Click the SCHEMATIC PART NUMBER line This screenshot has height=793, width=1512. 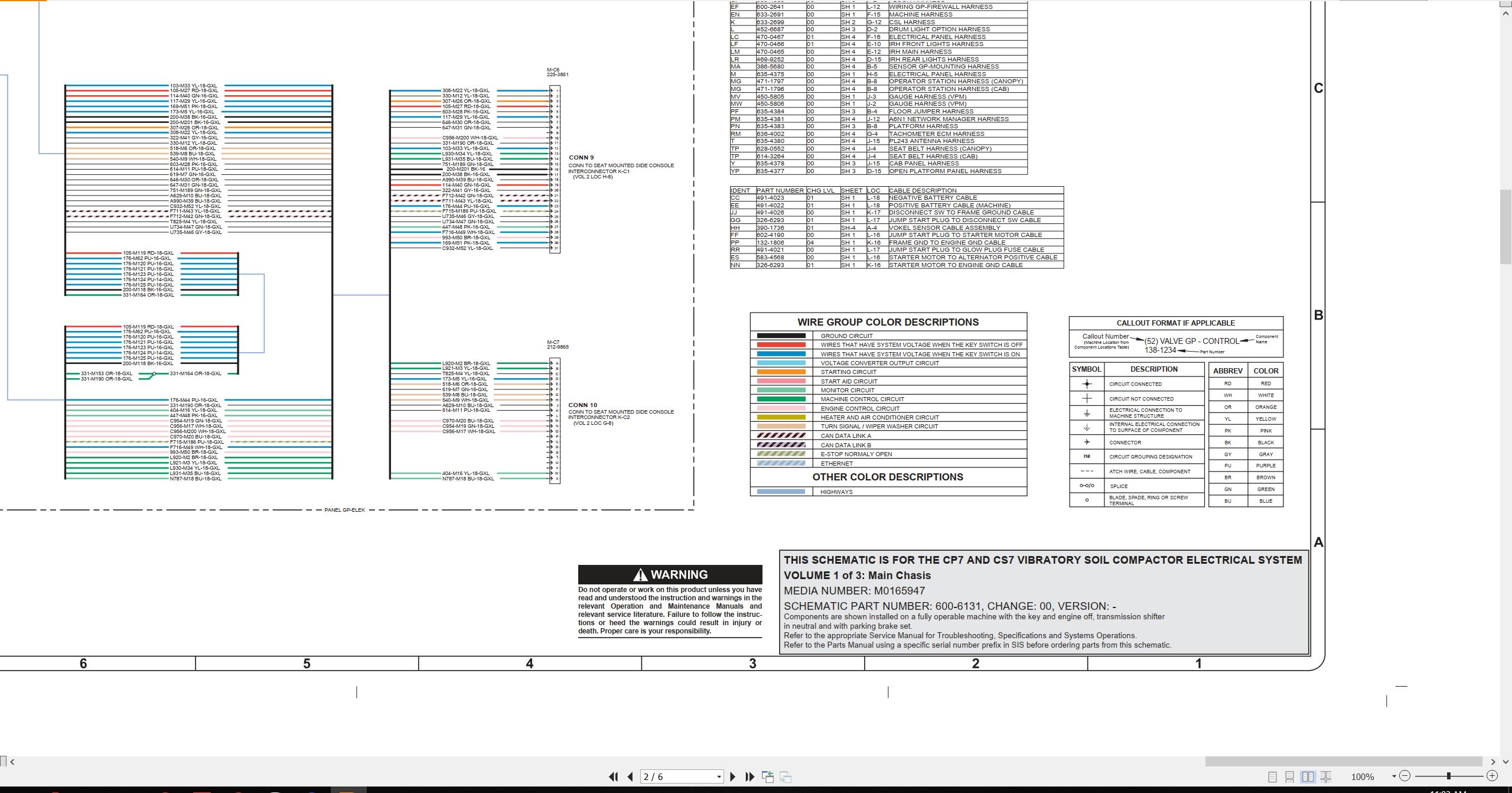point(950,606)
